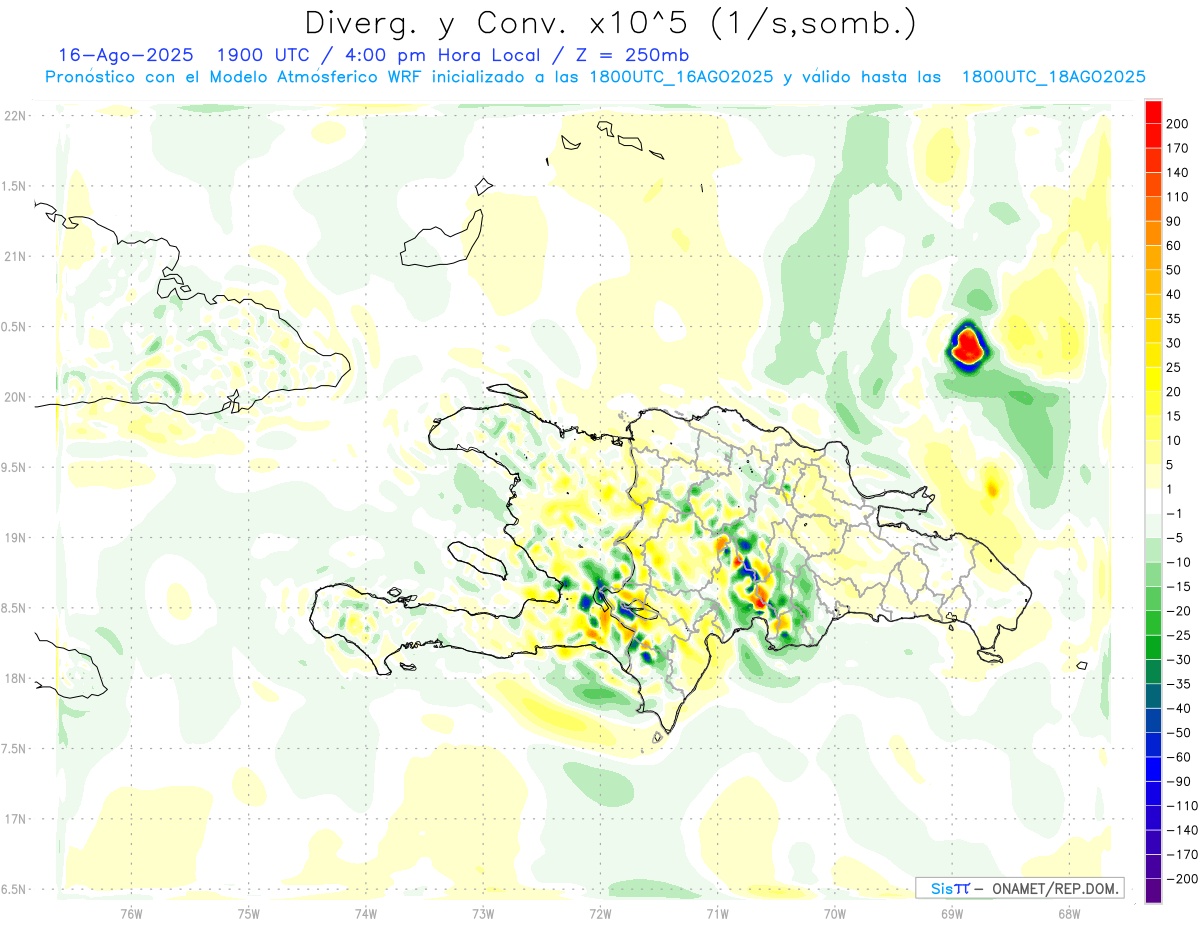This screenshot has height=927, width=1200.
Task: Click the "69W" longitude label
Action: pos(951,913)
